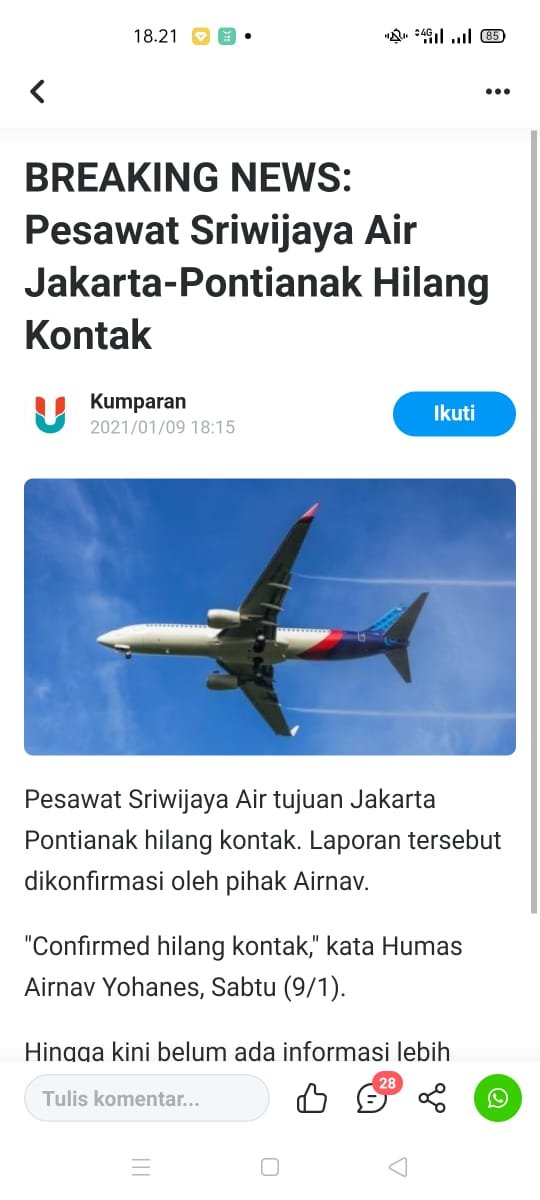Share via green WhatsApp button

click(498, 1098)
